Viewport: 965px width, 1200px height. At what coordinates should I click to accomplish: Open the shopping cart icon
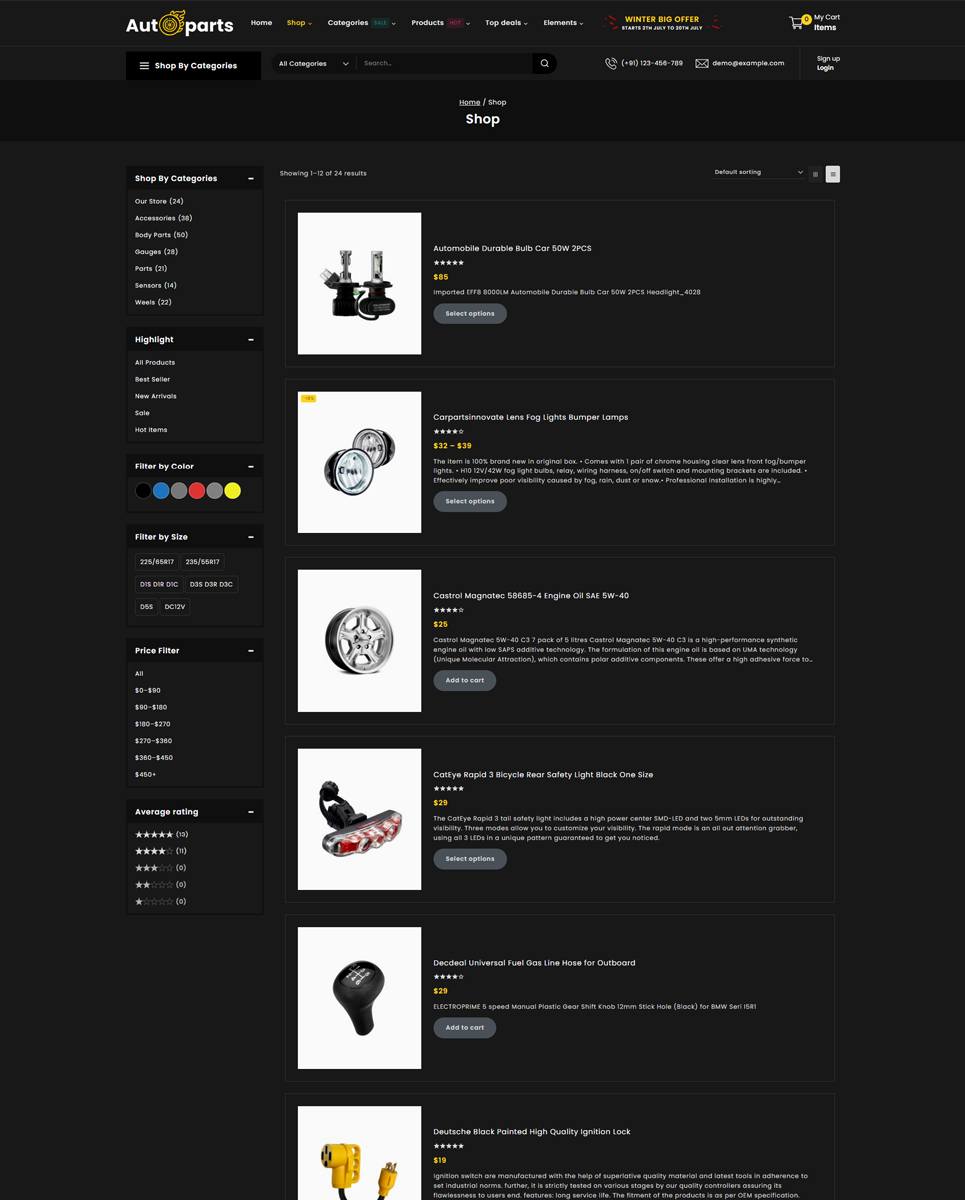pyautogui.click(x=797, y=22)
